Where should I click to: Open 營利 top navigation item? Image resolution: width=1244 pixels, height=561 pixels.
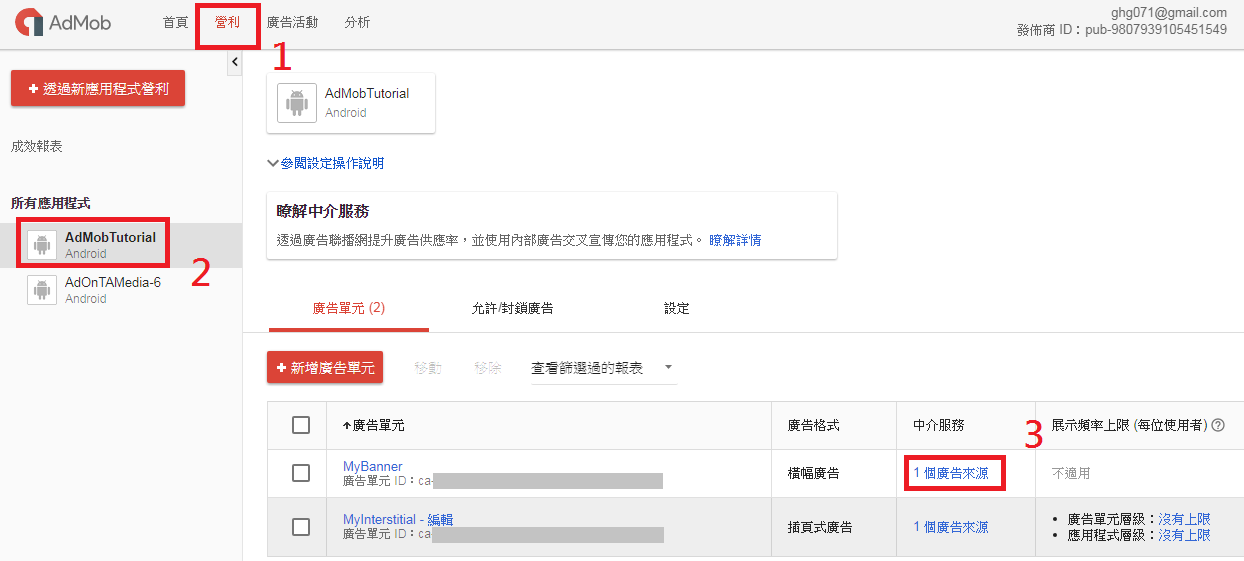tap(227, 22)
